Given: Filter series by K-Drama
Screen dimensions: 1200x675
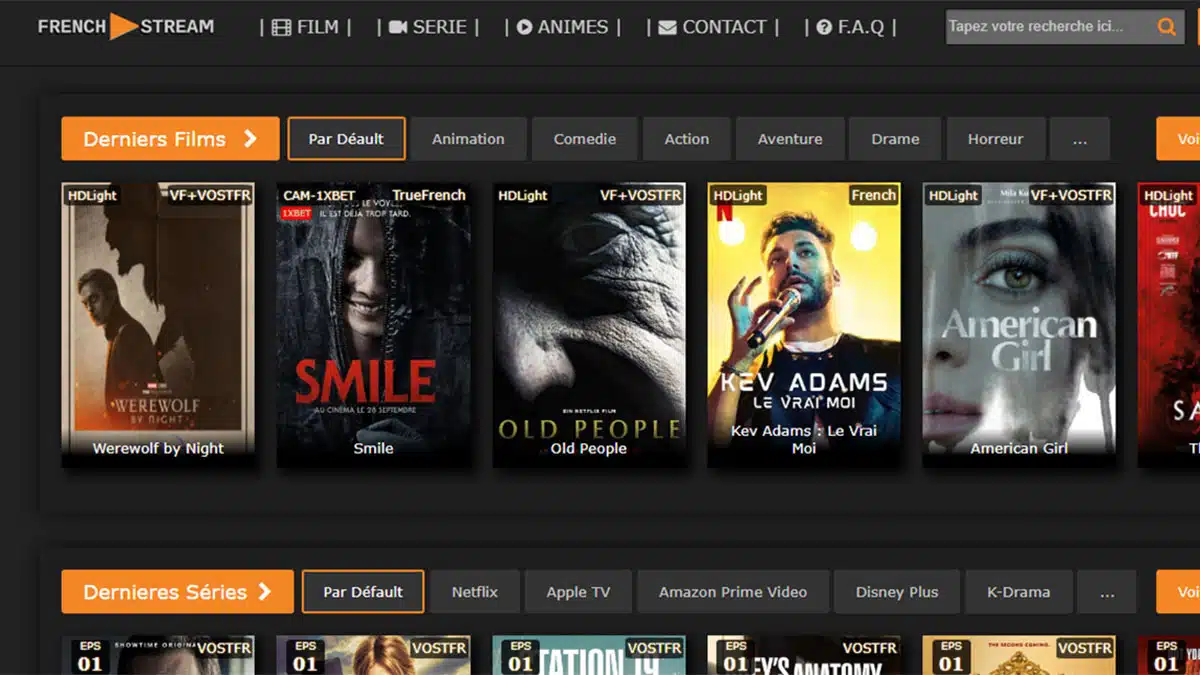Looking at the screenshot, I should [x=1019, y=592].
